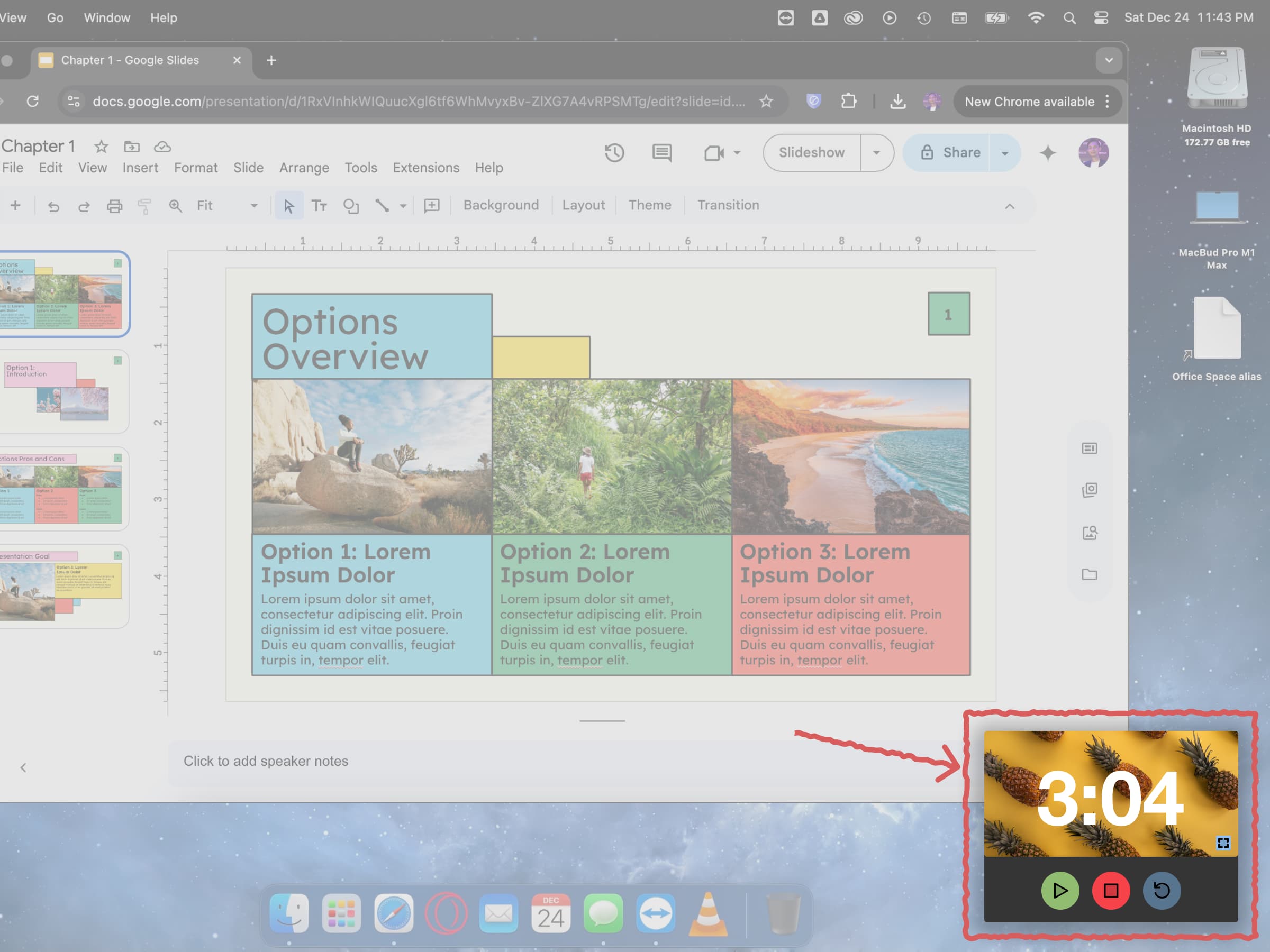The height and width of the screenshot is (952, 1270).
Task: Open the comments panel icon
Action: coord(662,153)
